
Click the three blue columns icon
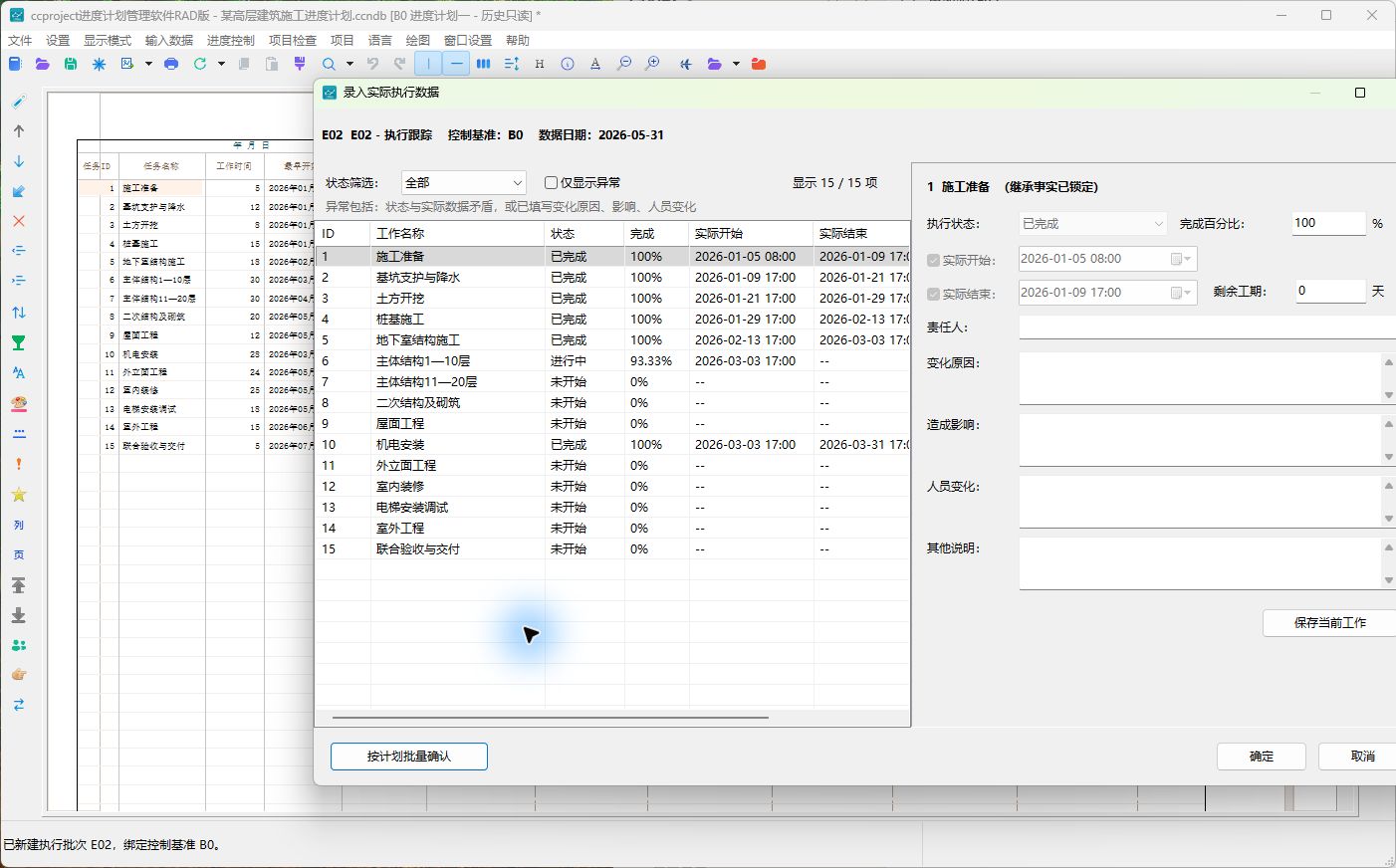(483, 64)
